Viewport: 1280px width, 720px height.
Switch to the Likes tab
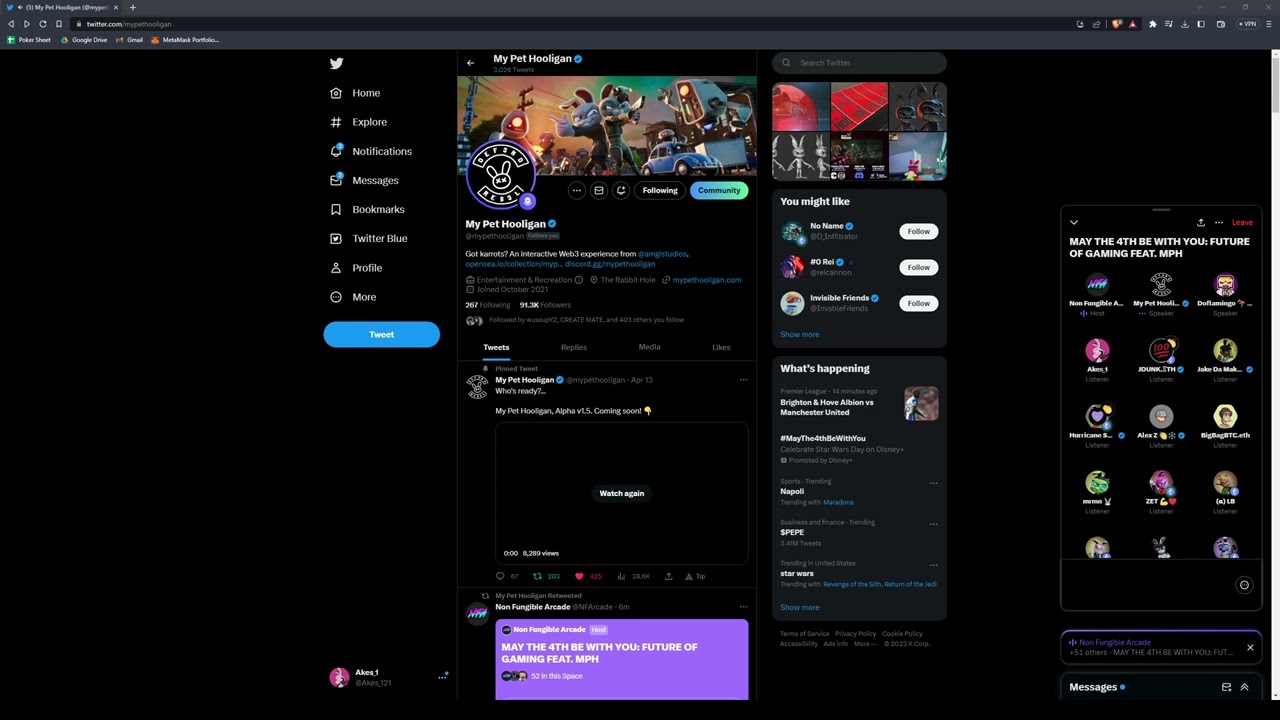click(x=721, y=347)
